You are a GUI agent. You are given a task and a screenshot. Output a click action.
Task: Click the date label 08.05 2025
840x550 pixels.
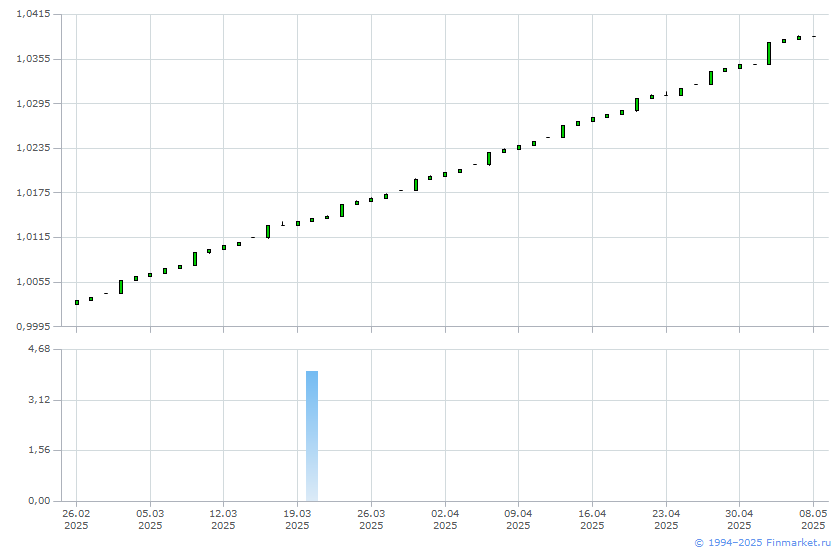pyautogui.click(x=813, y=519)
